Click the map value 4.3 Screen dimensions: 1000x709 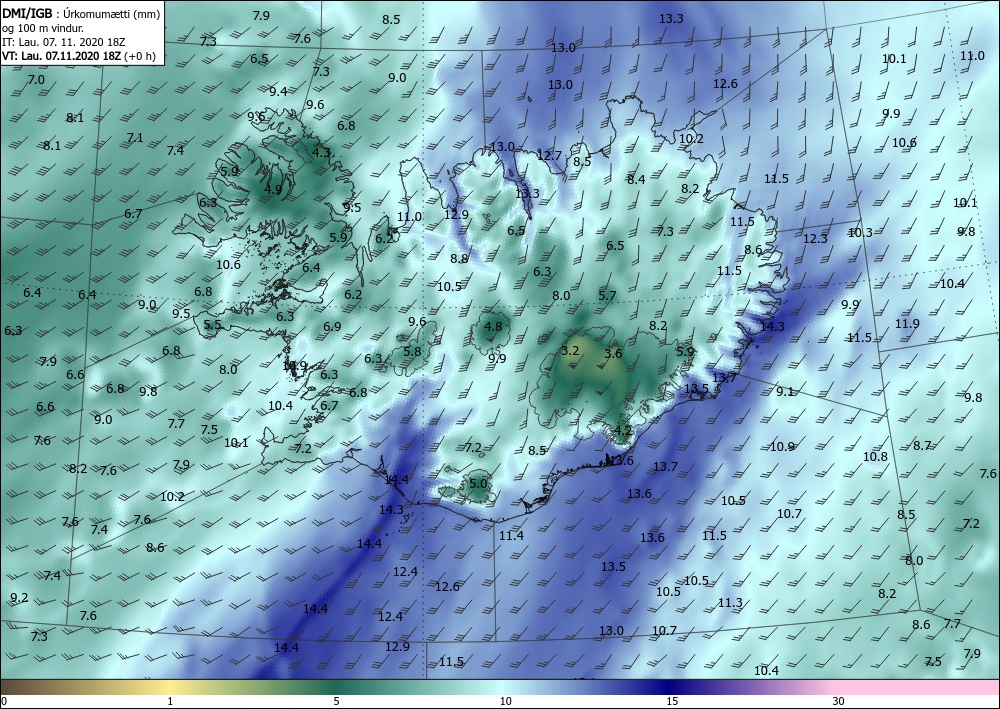pyautogui.click(x=321, y=152)
